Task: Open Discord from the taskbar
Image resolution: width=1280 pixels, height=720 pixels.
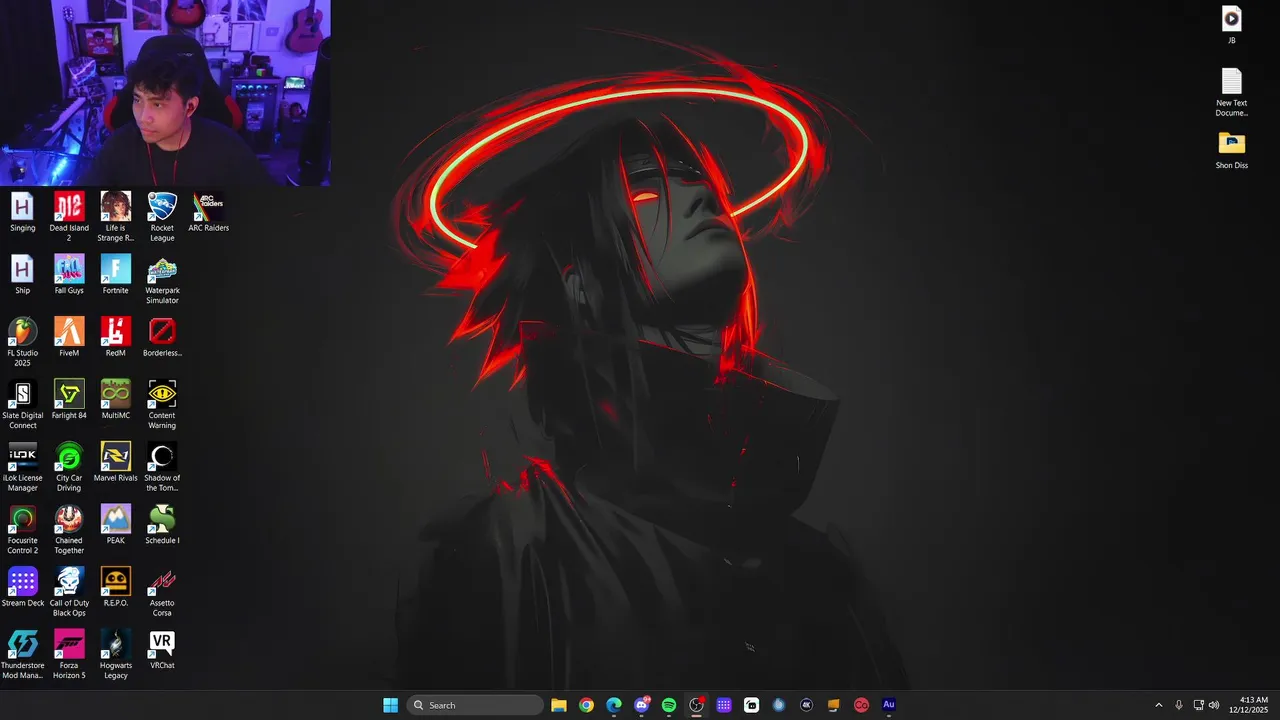Action: [641, 705]
